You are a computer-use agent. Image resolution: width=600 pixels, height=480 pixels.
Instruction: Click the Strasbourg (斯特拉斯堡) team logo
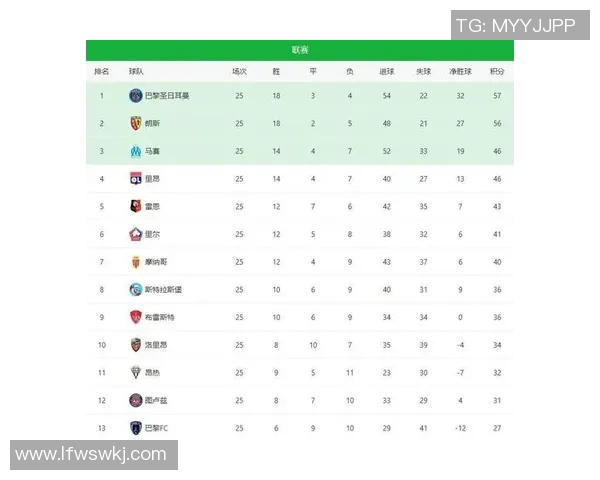click(x=136, y=289)
